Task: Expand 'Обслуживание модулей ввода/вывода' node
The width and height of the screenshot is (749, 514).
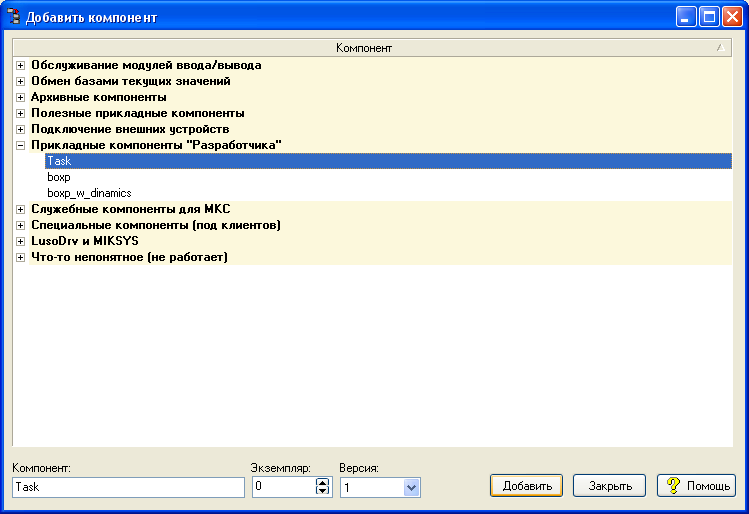Action: tap(21, 65)
